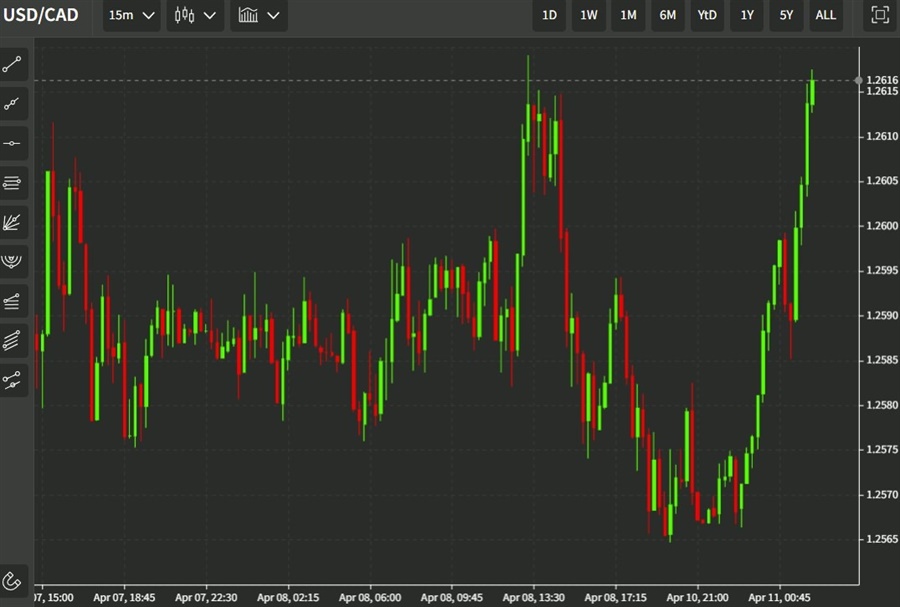The image size is (900, 607).
Task: Click the 1.2575 price axis label
Action: pos(882,449)
